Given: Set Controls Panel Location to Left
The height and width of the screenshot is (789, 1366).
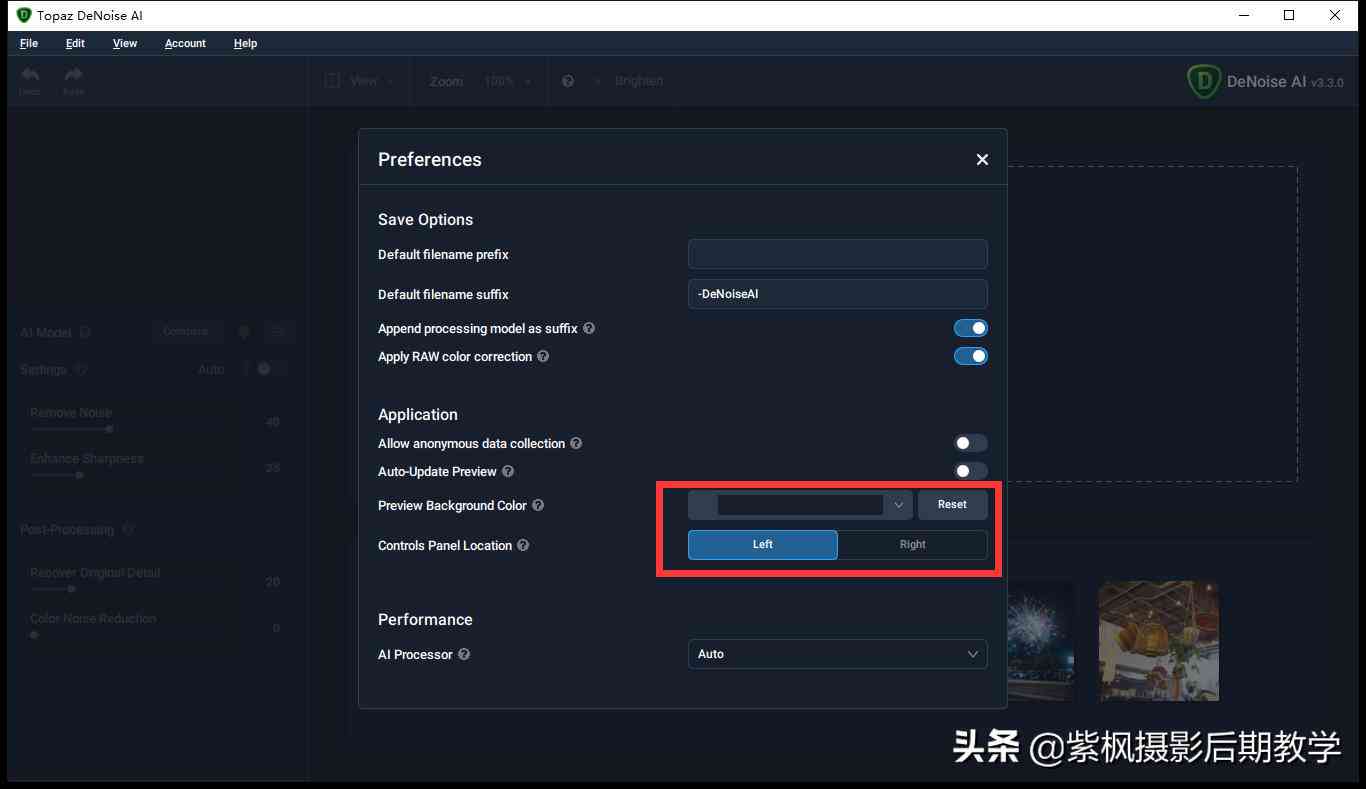Looking at the screenshot, I should pyautogui.click(x=763, y=544).
